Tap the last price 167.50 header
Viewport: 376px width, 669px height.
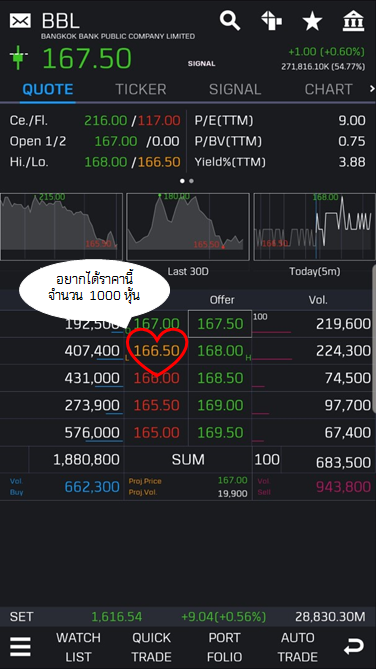(x=87, y=58)
